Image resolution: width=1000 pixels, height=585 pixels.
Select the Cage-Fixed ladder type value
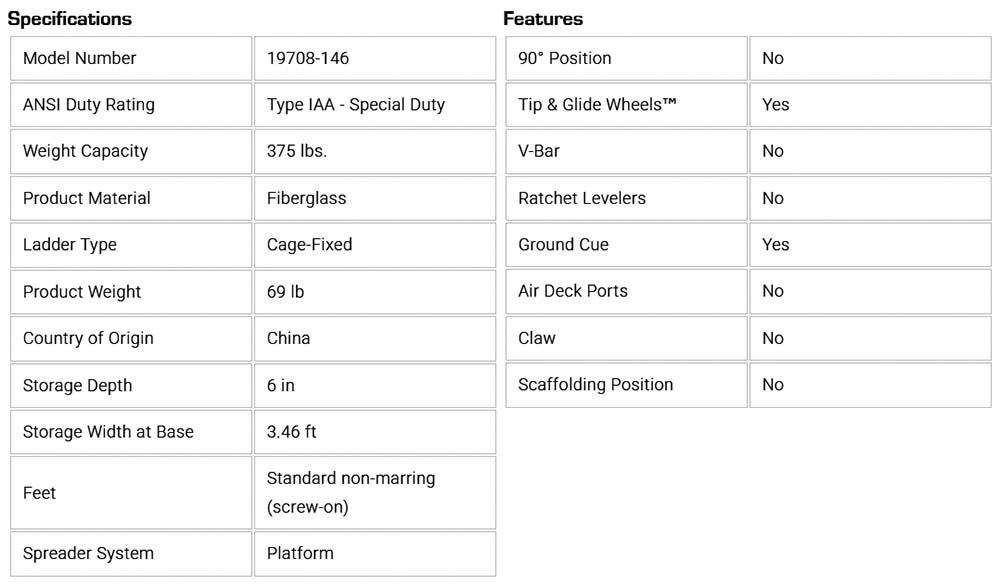point(310,245)
